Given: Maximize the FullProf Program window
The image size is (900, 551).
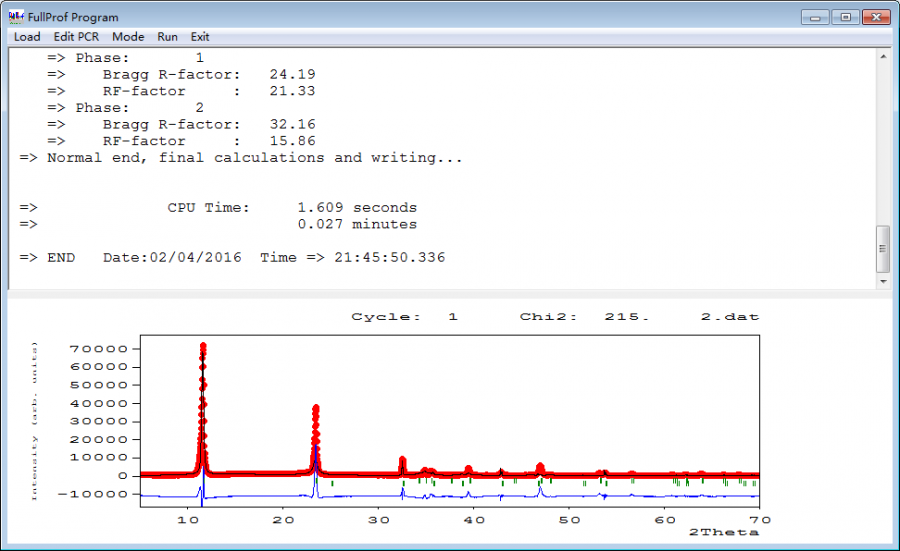Looking at the screenshot, I should pyautogui.click(x=845, y=17).
